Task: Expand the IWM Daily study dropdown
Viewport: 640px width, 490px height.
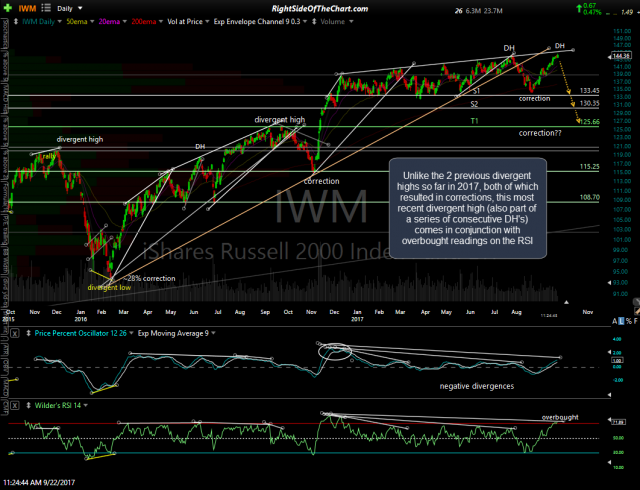Action: tap(60, 22)
